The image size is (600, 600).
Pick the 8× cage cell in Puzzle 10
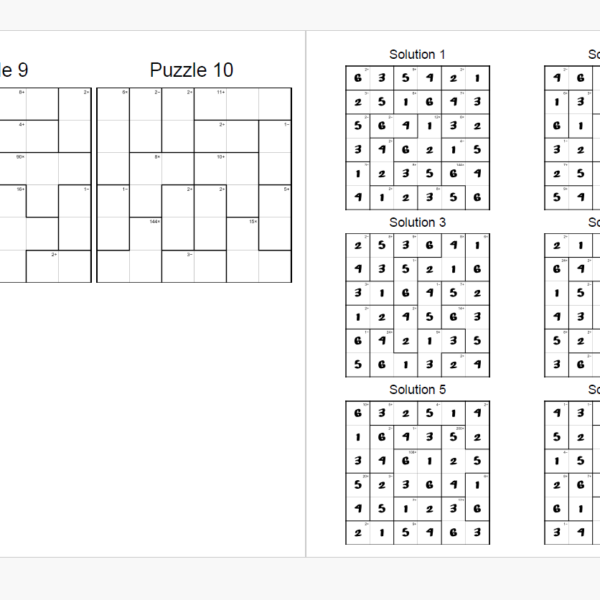145,169
